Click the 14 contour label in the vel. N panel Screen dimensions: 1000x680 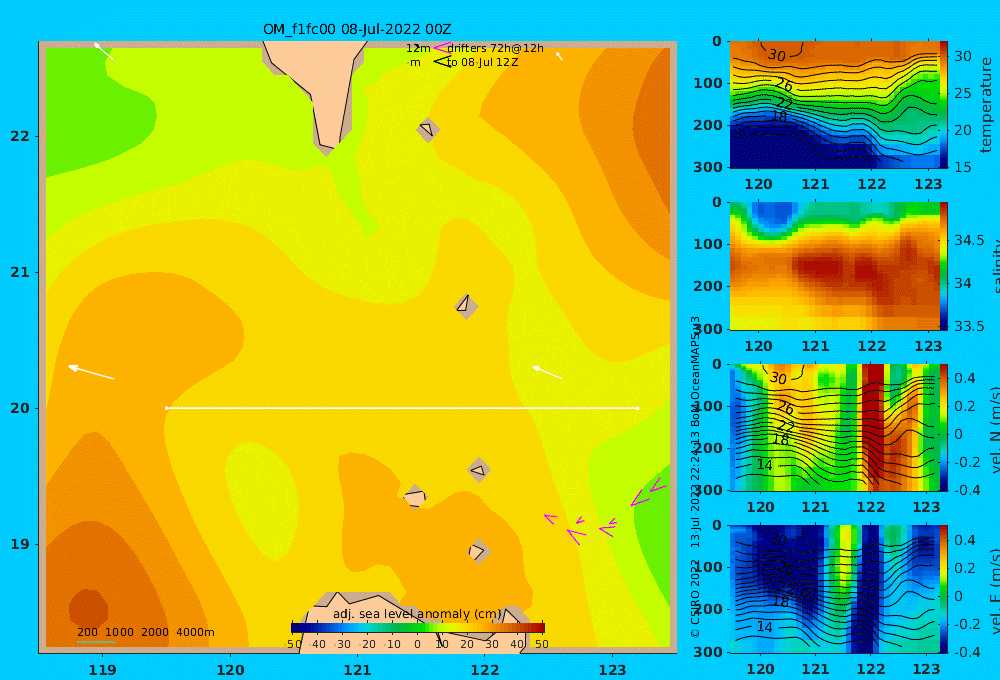coord(765,465)
